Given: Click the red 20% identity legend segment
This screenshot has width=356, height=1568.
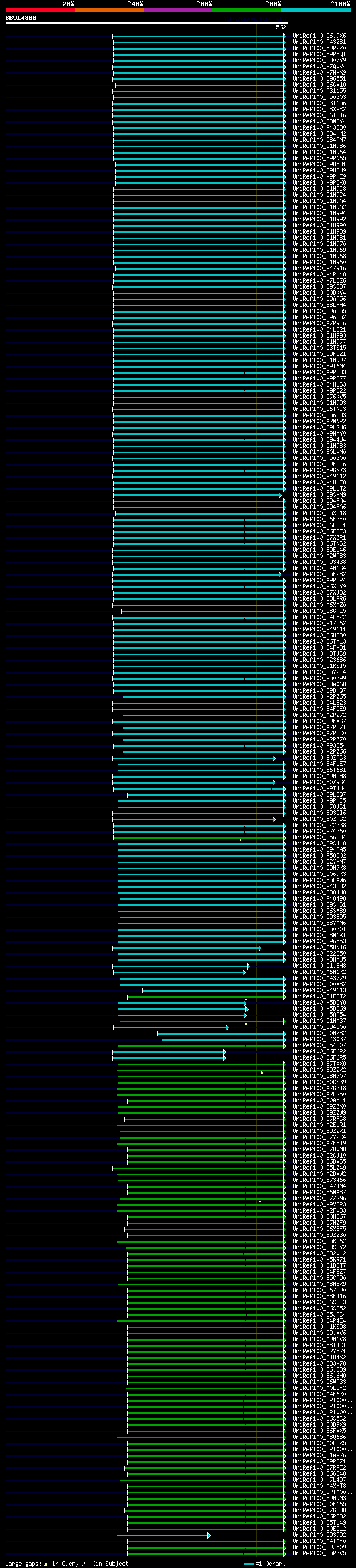Looking at the screenshot, I should point(39,10).
